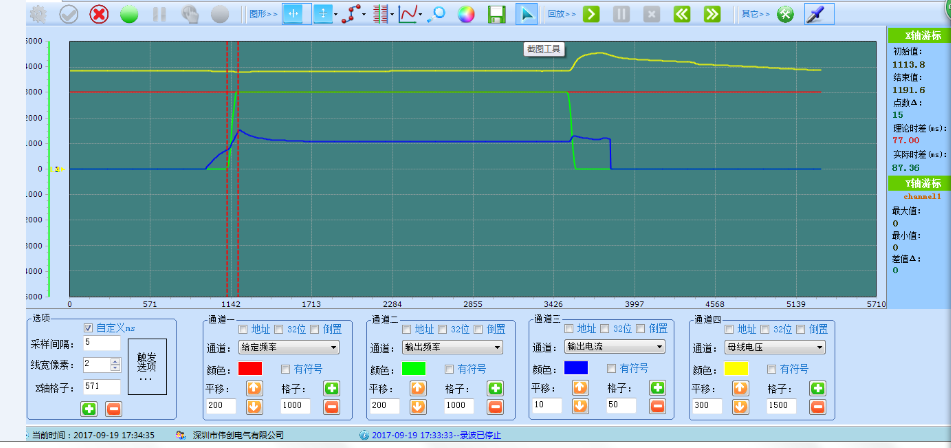Click 通道四 grid value field 1500
Screen dimensions: 951x448
tap(781, 406)
